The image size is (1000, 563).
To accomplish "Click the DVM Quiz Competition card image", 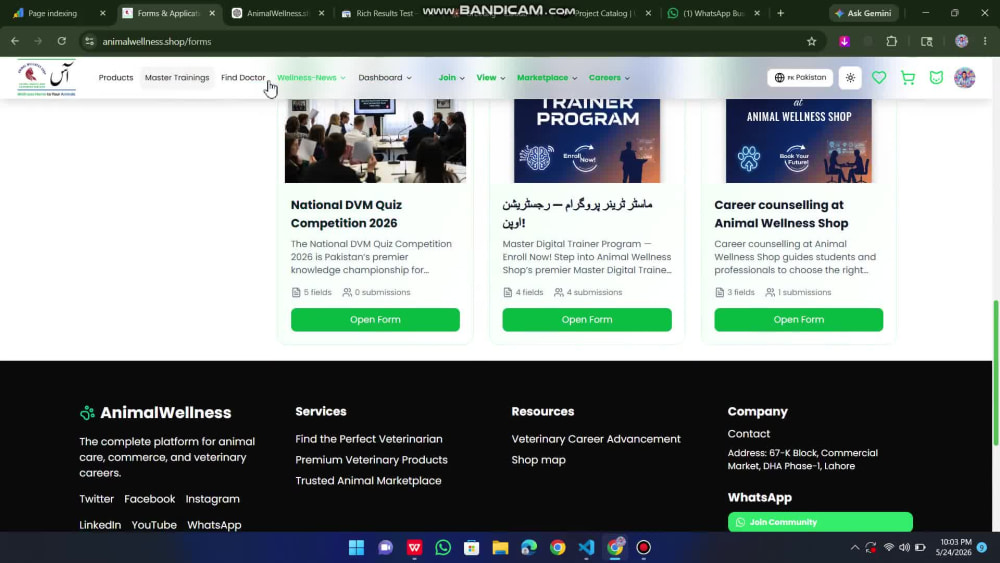I will [375, 140].
